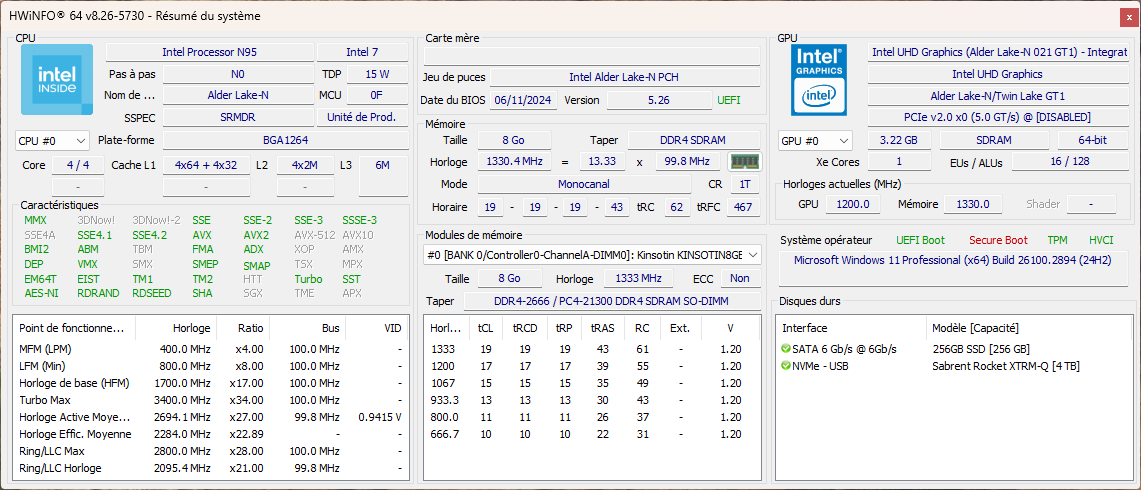Click the 1330.4 MHz memory clock value

(x=514, y=162)
